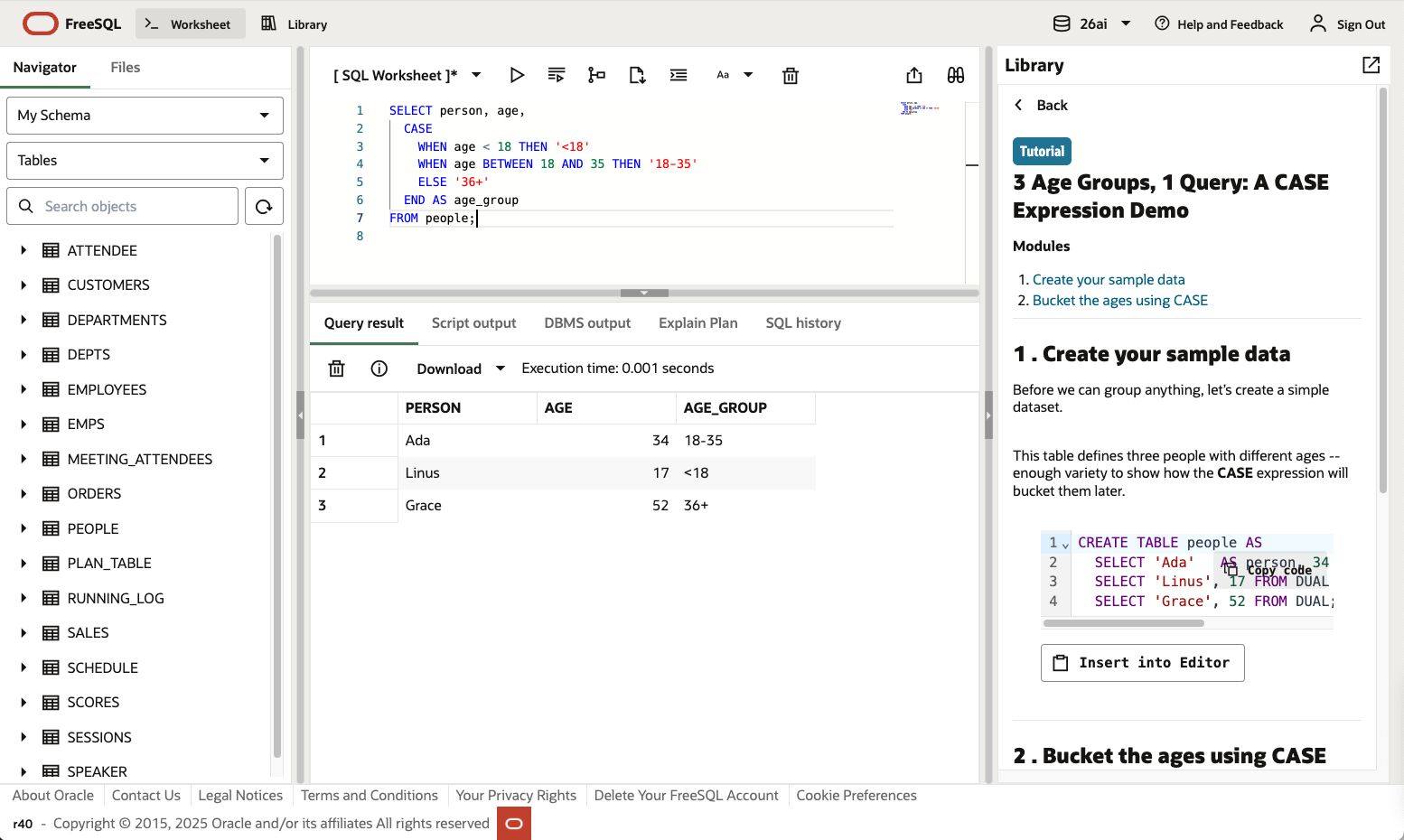Click the red Oracle footer icon

click(514, 823)
